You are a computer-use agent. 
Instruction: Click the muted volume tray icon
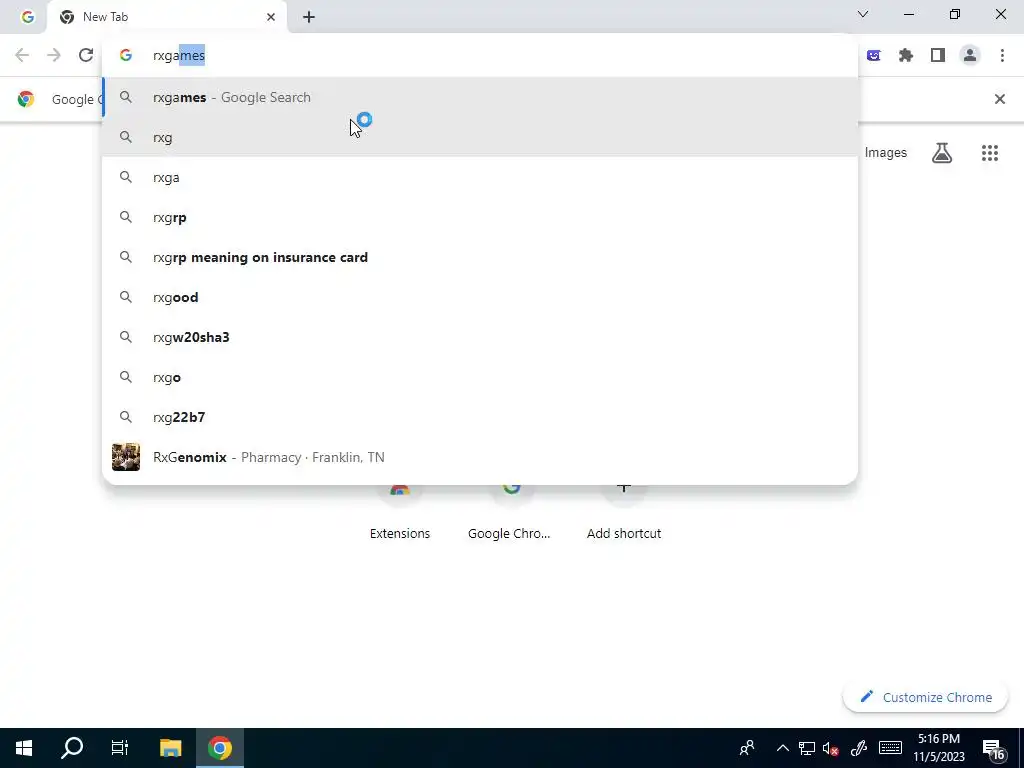coord(830,748)
